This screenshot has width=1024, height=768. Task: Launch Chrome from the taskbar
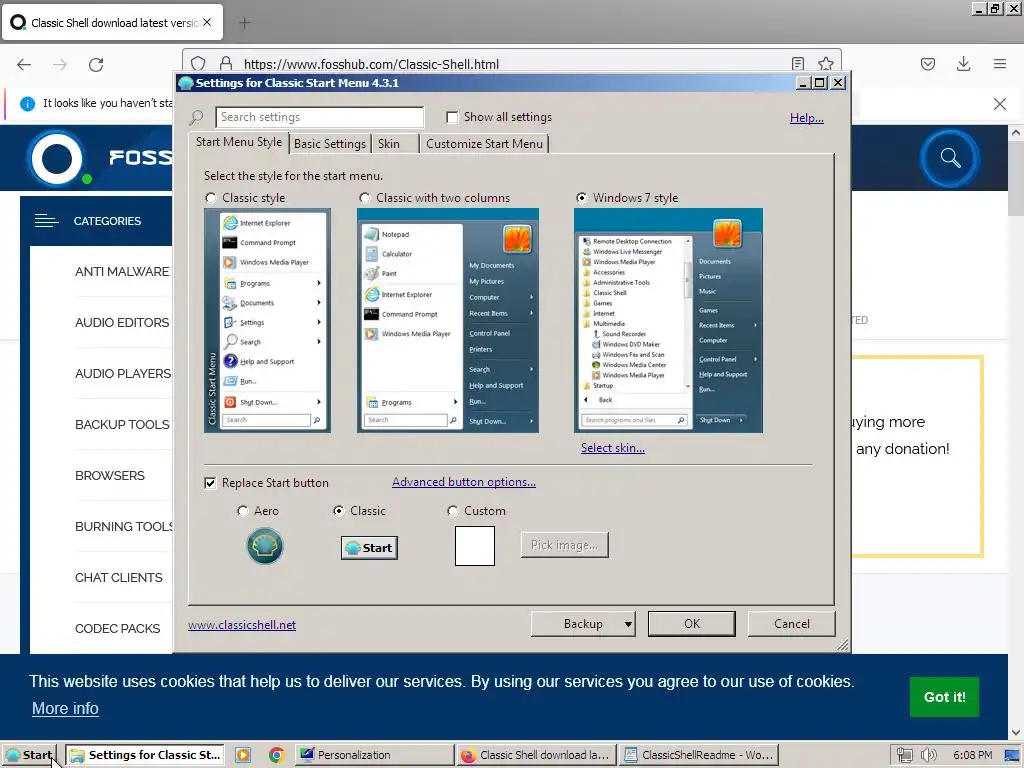click(276, 755)
